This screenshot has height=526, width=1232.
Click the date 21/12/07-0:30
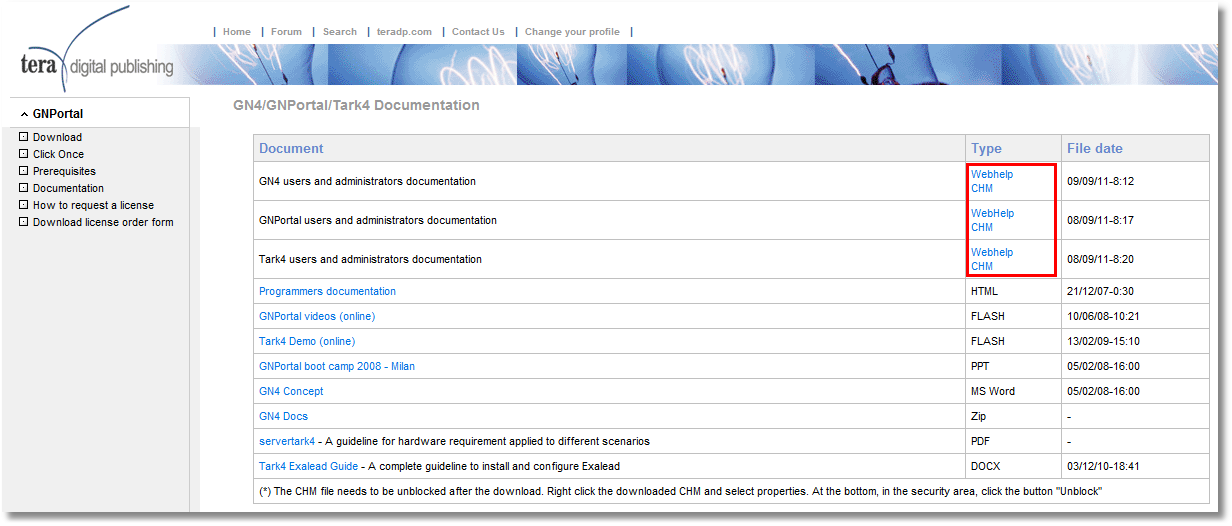point(1100,291)
